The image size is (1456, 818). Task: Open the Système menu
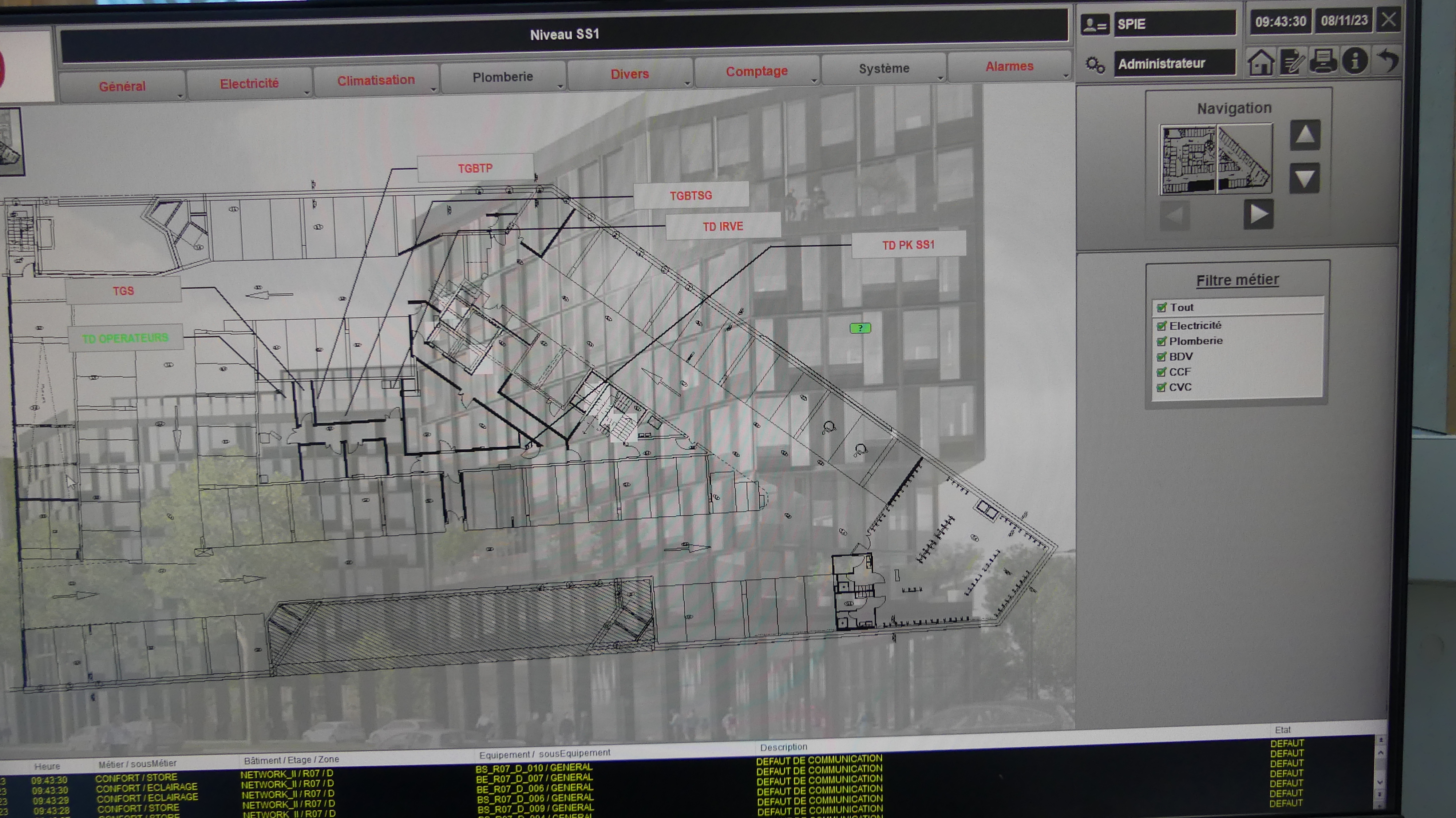(x=883, y=69)
